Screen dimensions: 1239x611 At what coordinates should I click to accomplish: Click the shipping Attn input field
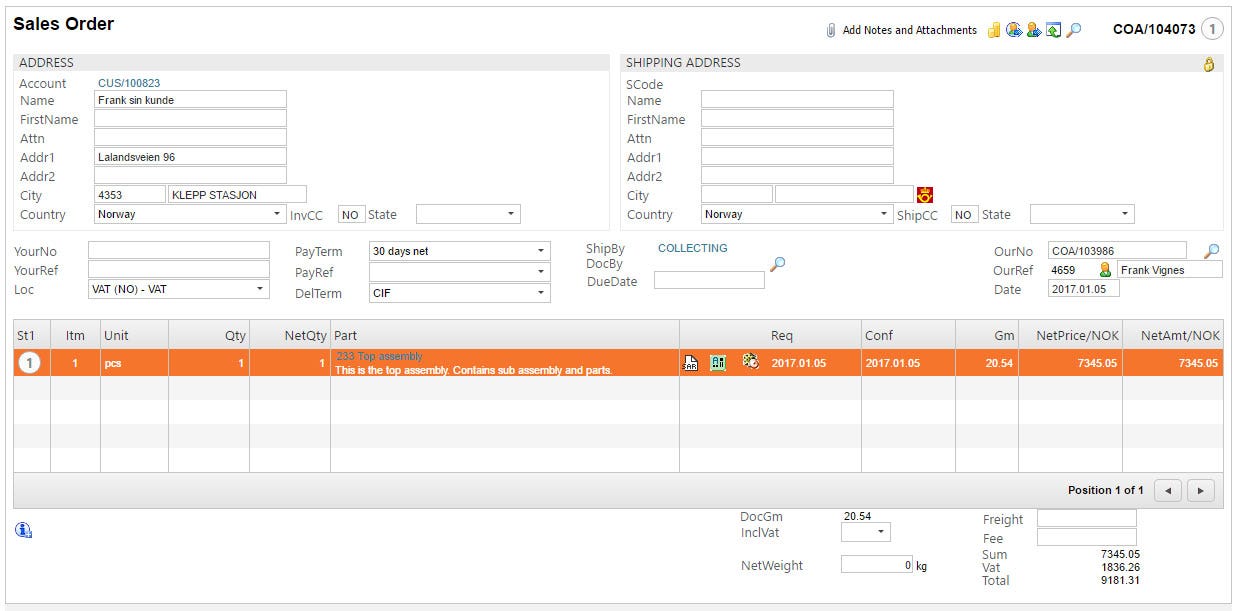click(x=797, y=138)
